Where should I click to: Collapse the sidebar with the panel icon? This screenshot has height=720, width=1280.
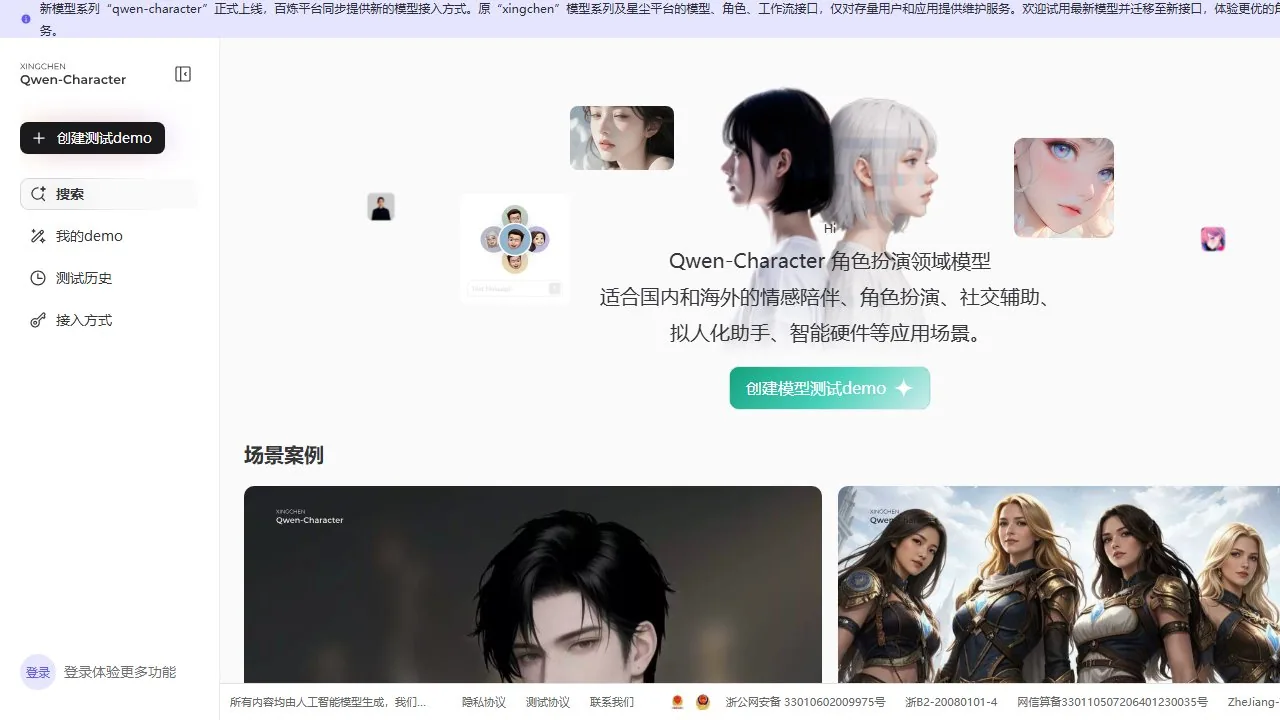pos(183,74)
